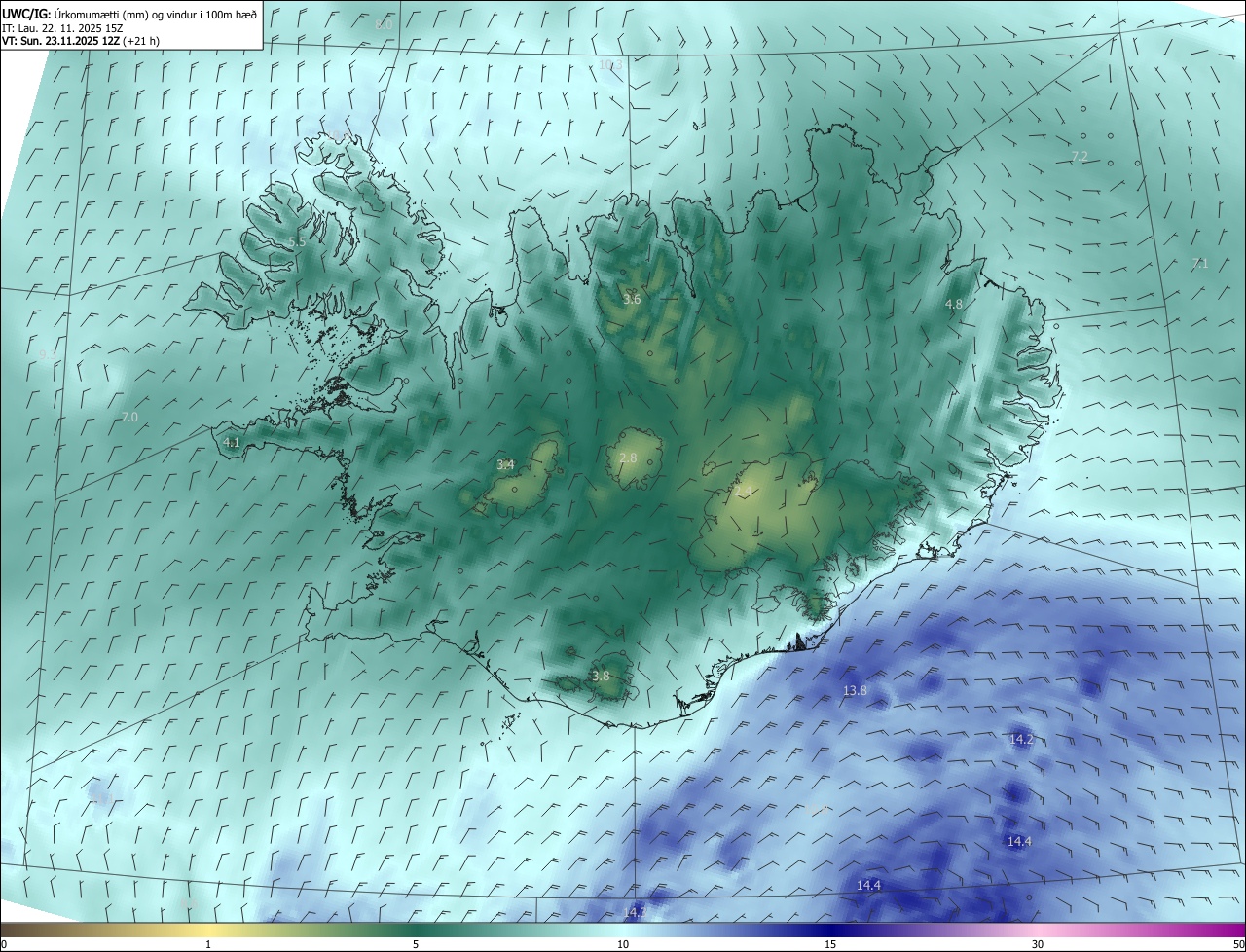Click the 2.8 value on the central glacier

(628, 458)
